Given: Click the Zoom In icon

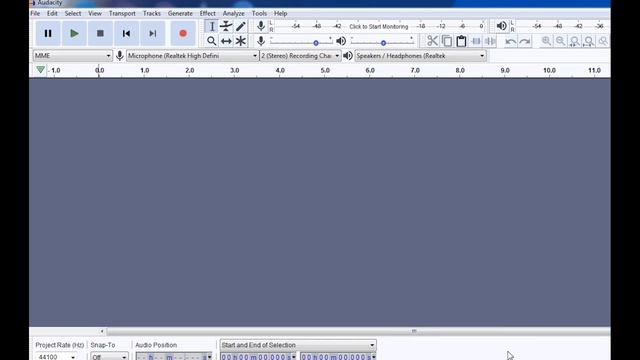Looking at the screenshot, I should point(546,41).
